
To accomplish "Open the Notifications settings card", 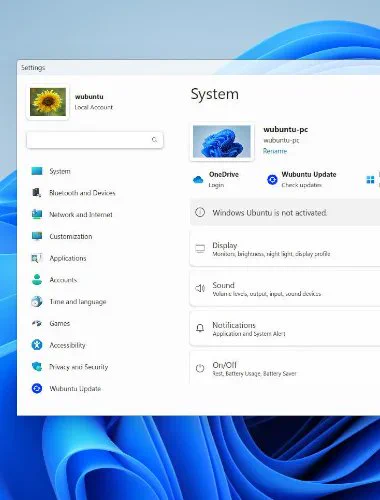I will click(285, 329).
